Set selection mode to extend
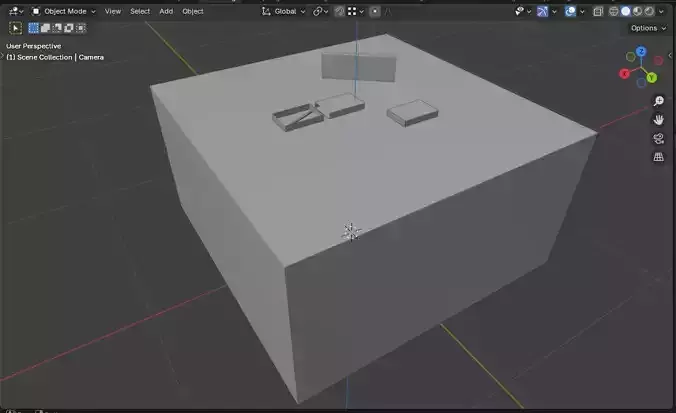Screen dimensions: 676x413 (x=45, y=28)
